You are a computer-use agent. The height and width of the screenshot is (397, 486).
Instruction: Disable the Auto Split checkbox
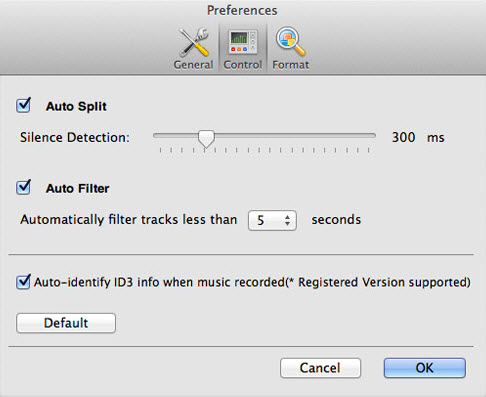pyautogui.click(x=24, y=105)
